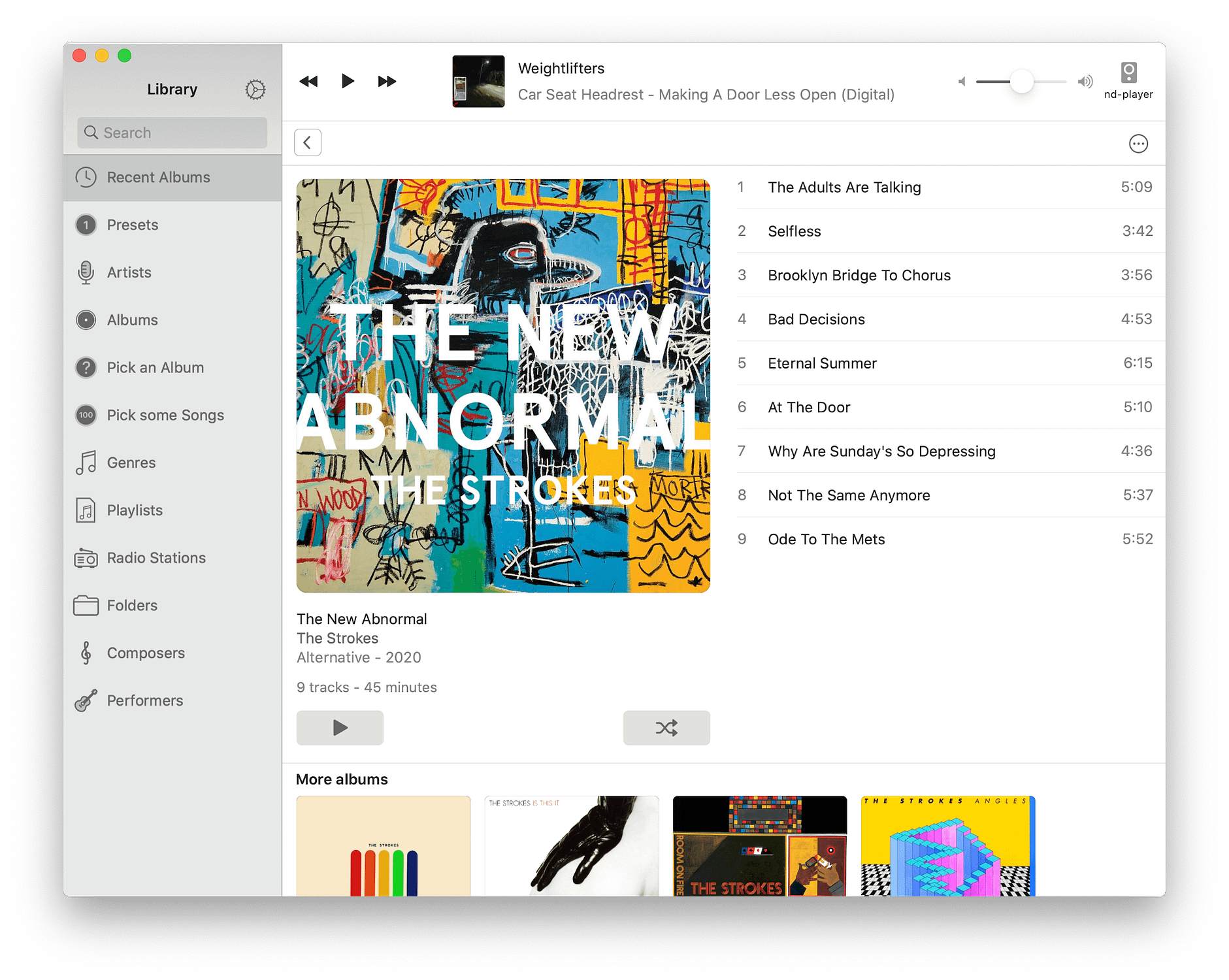Click the Weightlifters song title
Viewport: 1229px width, 980px height.
561,69
